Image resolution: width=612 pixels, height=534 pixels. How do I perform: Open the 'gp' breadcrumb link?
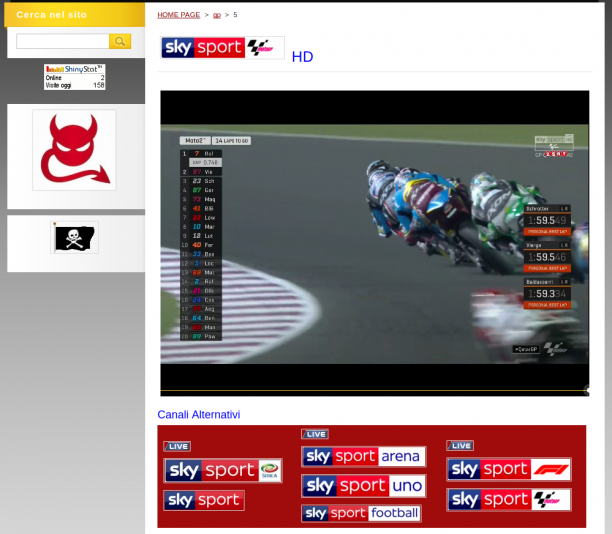pyautogui.click(x=217, y=15)
